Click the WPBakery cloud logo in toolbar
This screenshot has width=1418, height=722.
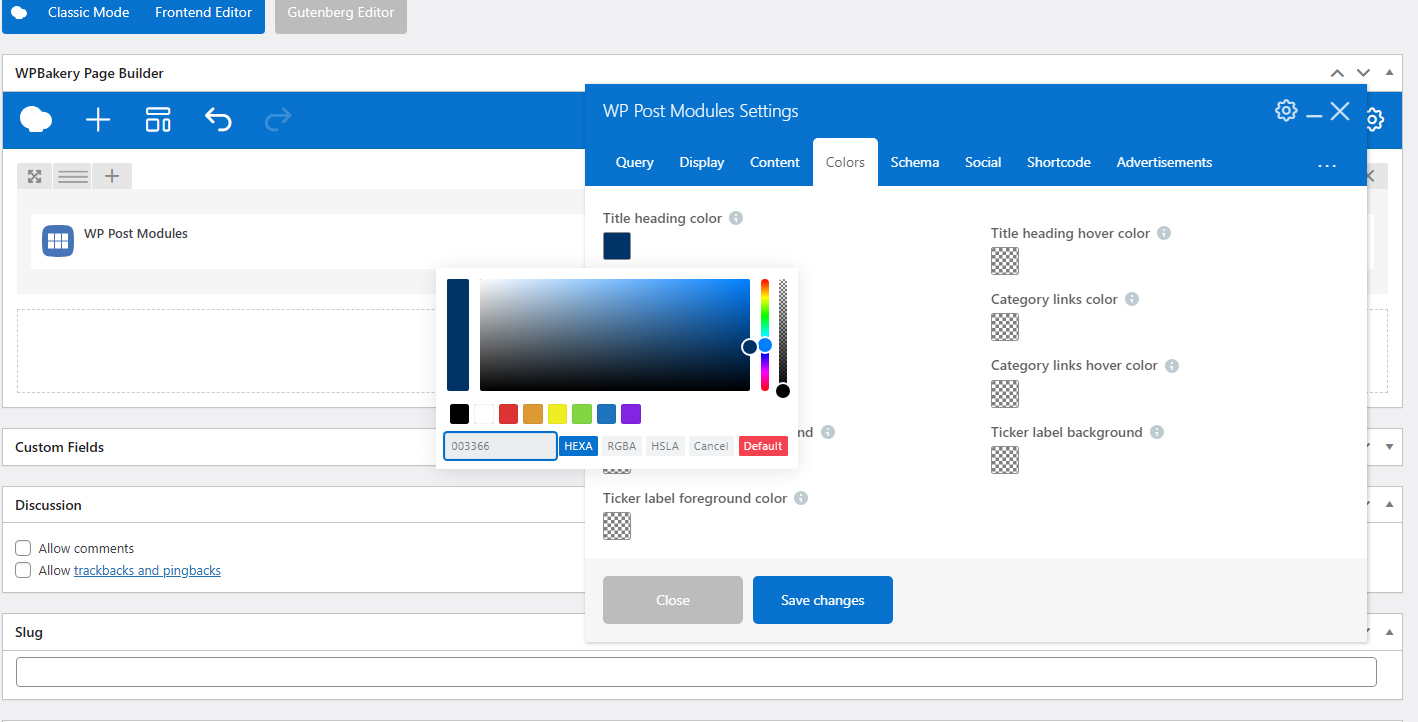36,120
